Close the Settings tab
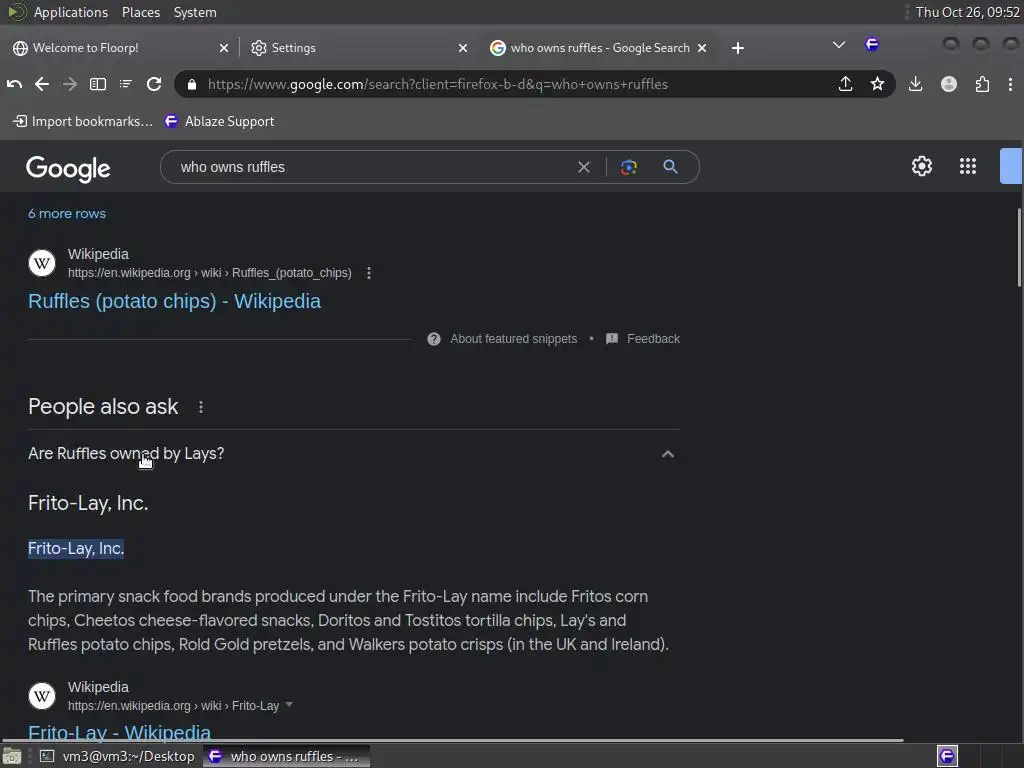This screenshot has width=1024, height=768. 462,48
